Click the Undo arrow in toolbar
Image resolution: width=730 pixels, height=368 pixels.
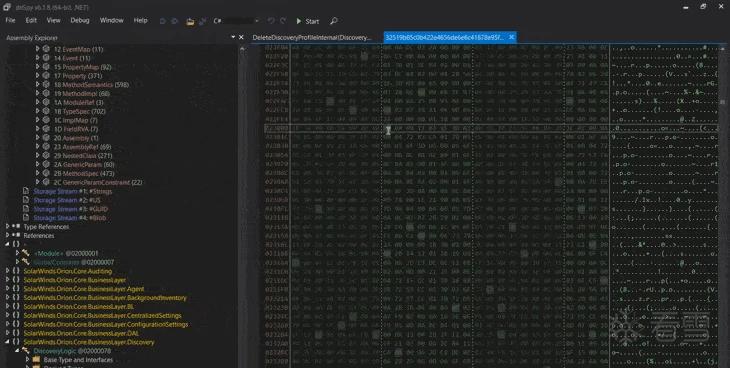pyautogui.click(x=271, y=21)
